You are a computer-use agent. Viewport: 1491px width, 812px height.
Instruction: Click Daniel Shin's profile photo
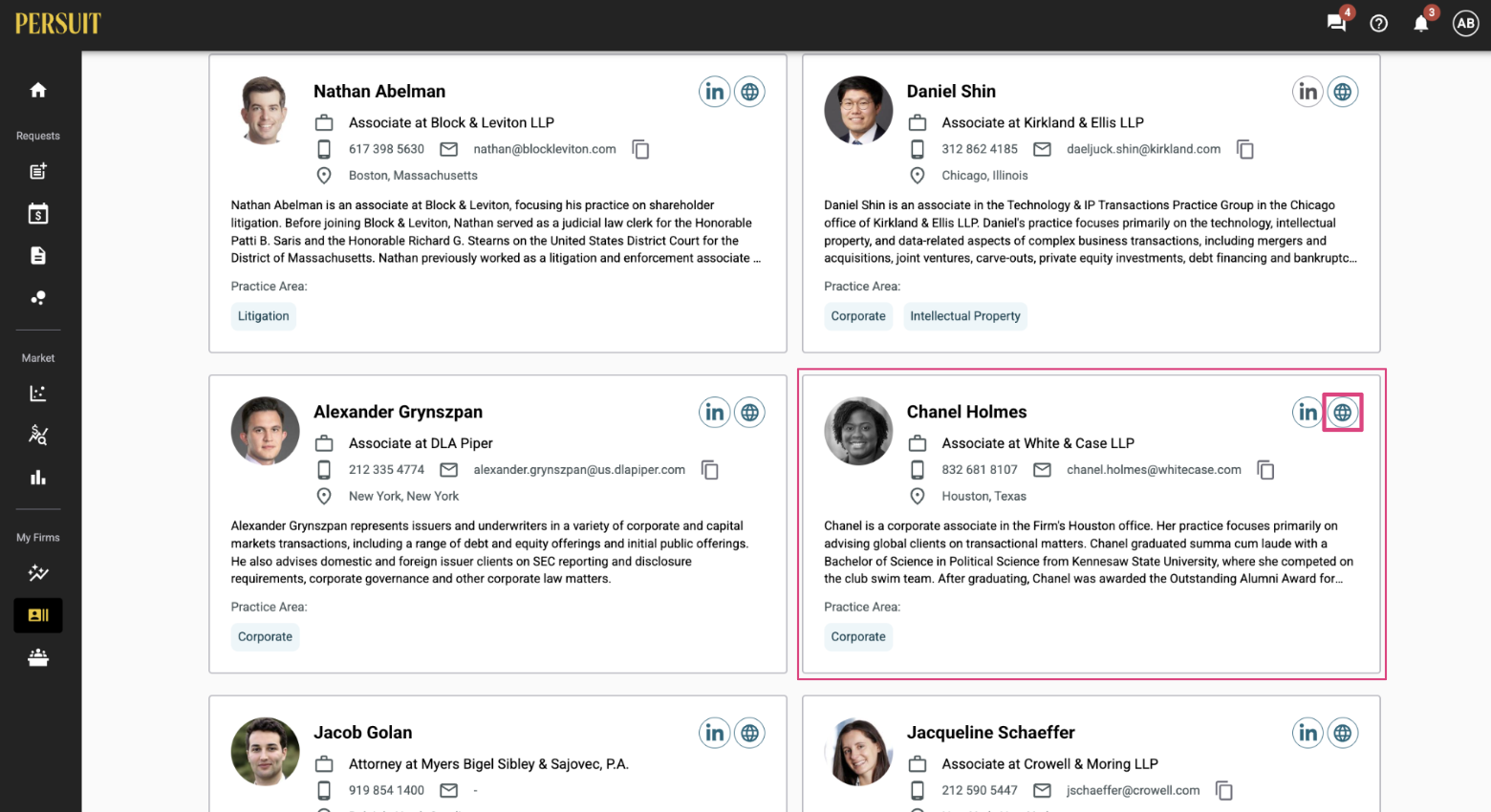click(x=858, y=110)
